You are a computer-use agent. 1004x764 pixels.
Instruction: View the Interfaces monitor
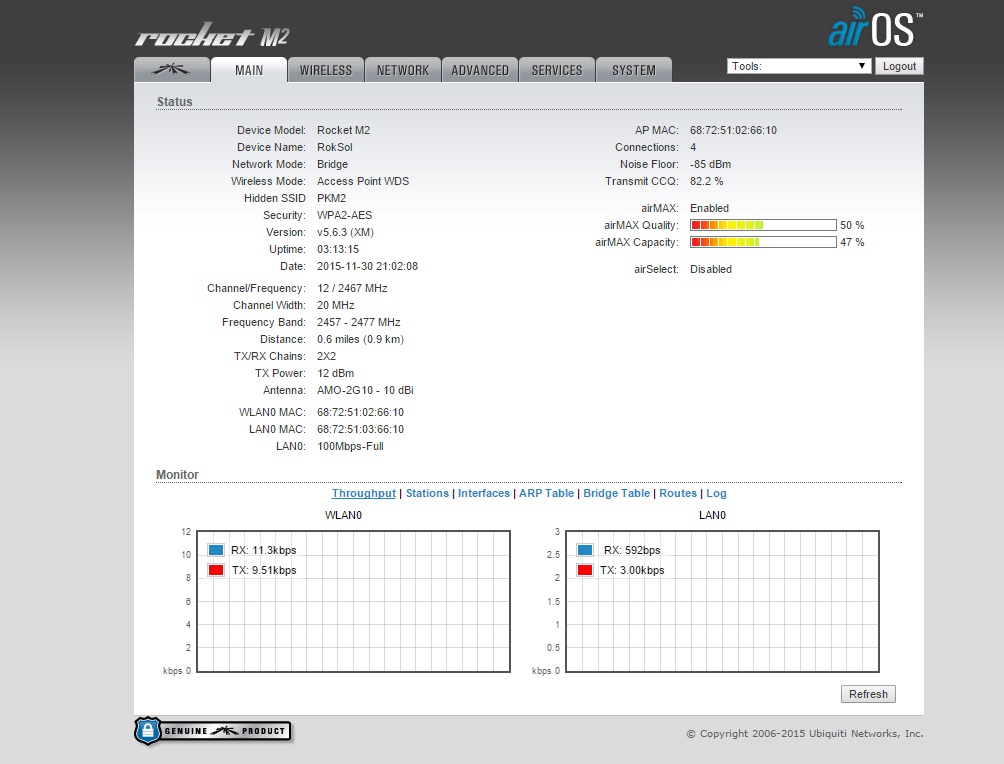point(483,493)
